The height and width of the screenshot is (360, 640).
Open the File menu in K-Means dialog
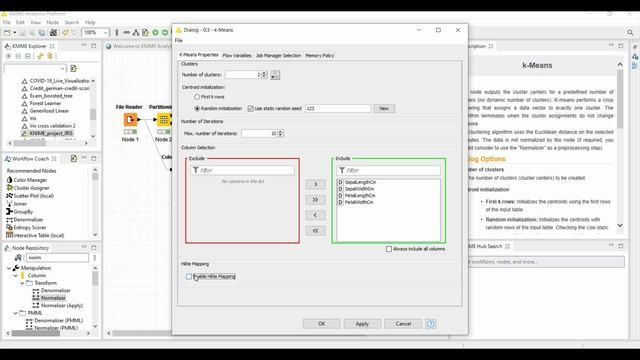click(x=179, y=40)
